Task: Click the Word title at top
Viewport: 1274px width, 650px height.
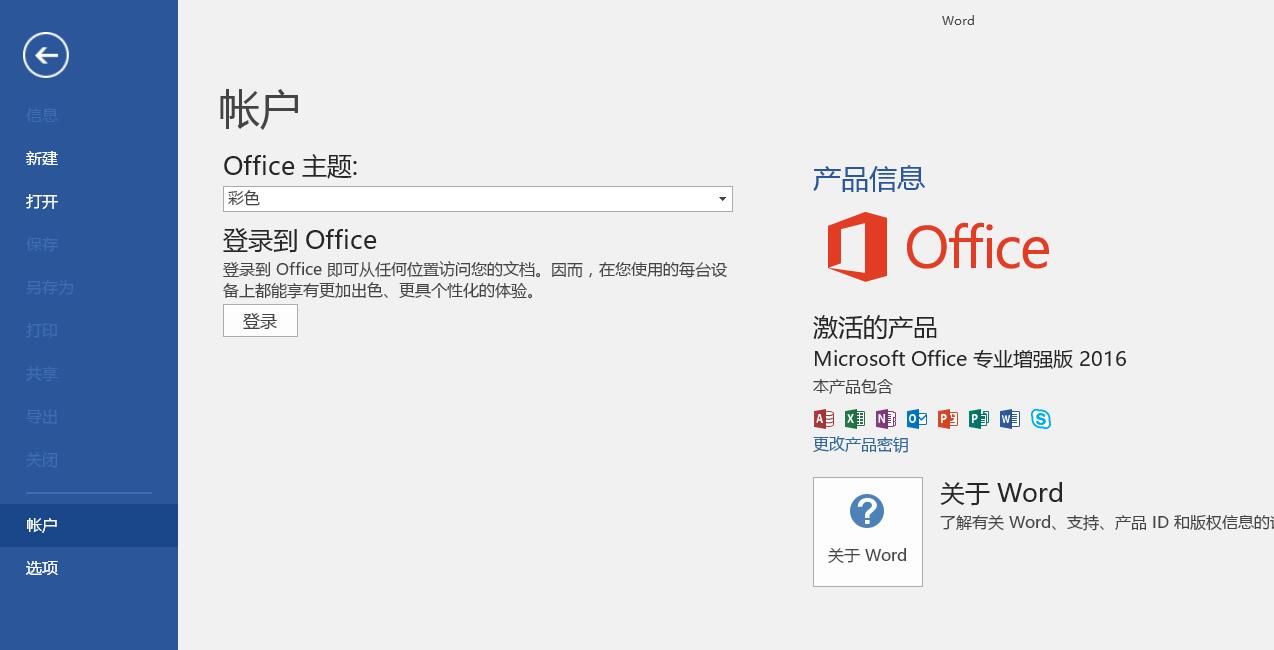Action: point(958,20)
